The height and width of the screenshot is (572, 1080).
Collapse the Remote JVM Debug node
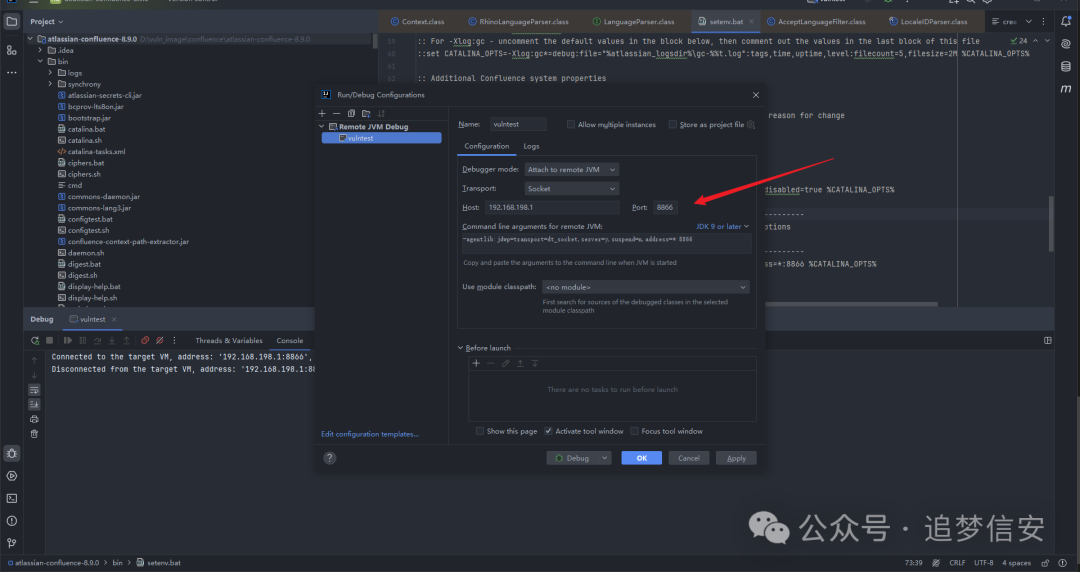(321, 127)
